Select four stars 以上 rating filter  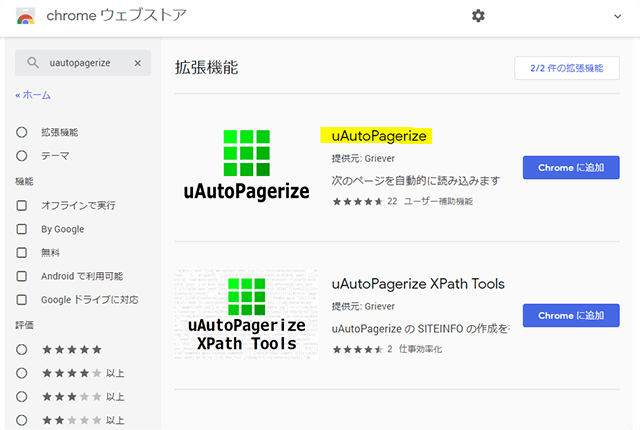[x=22, y=373]
